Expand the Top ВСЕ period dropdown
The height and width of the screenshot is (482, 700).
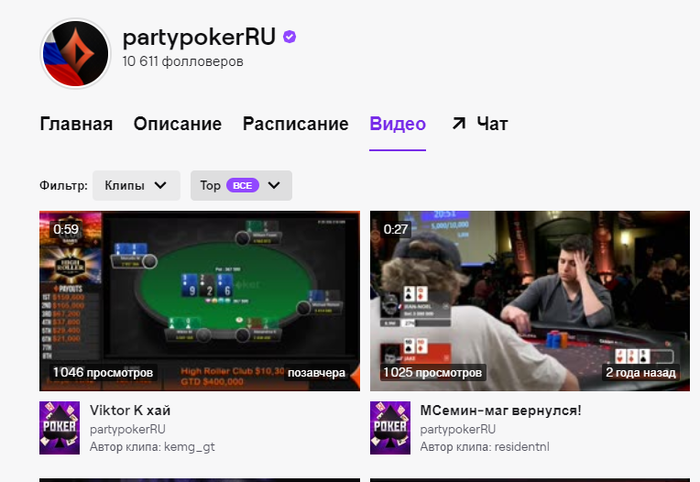point(241,185)
